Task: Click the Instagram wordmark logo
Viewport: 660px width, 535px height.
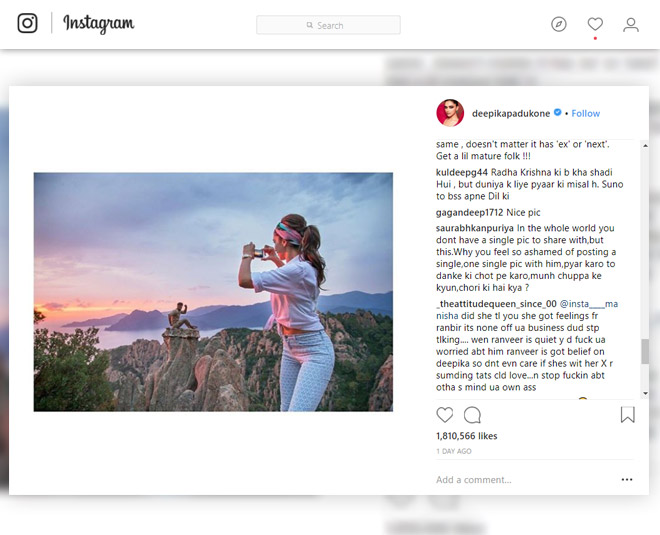Action: point(98,24)
